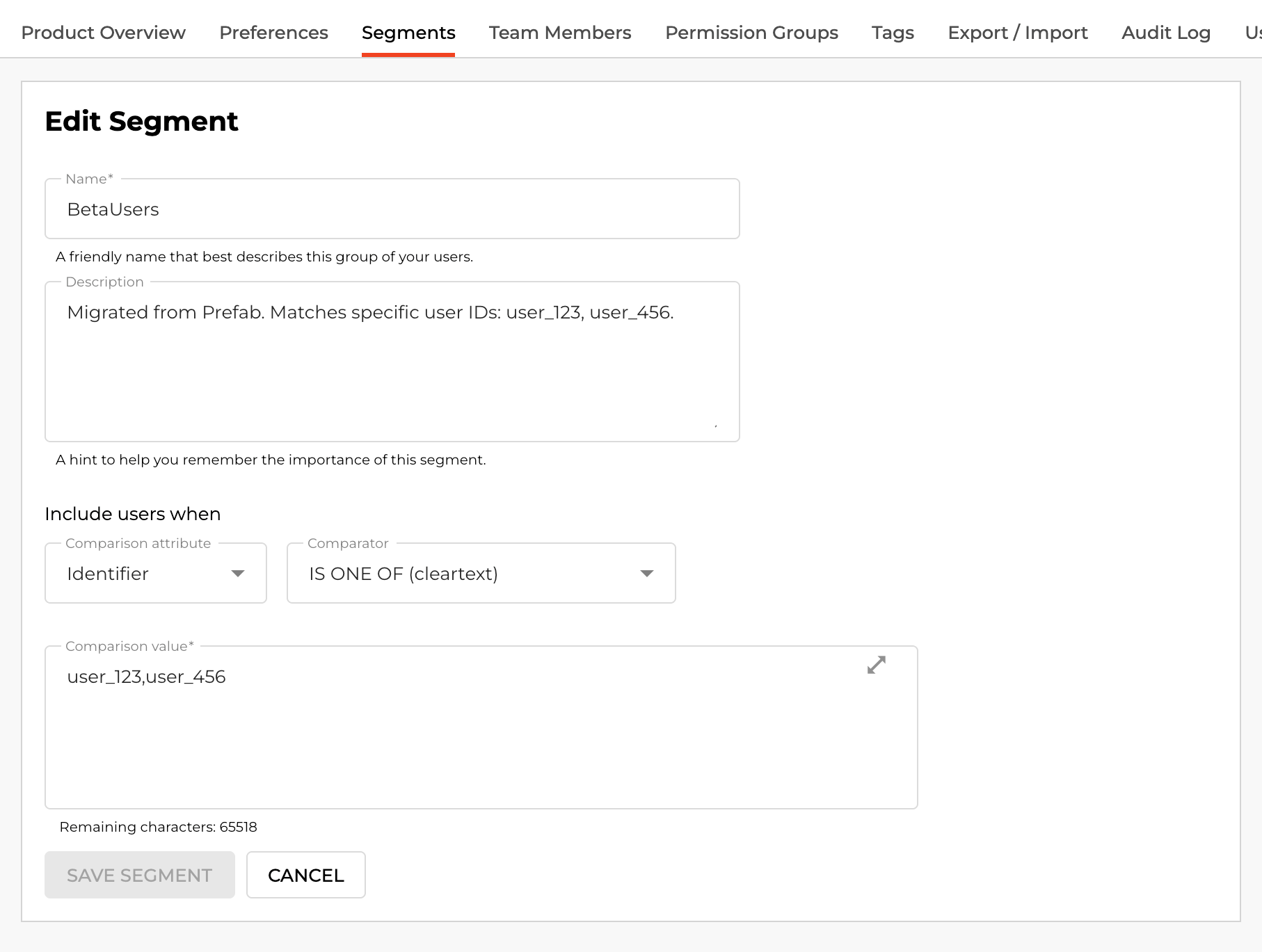
Task: Grab the Description textarea resize handle
Action: coord(715,425)
